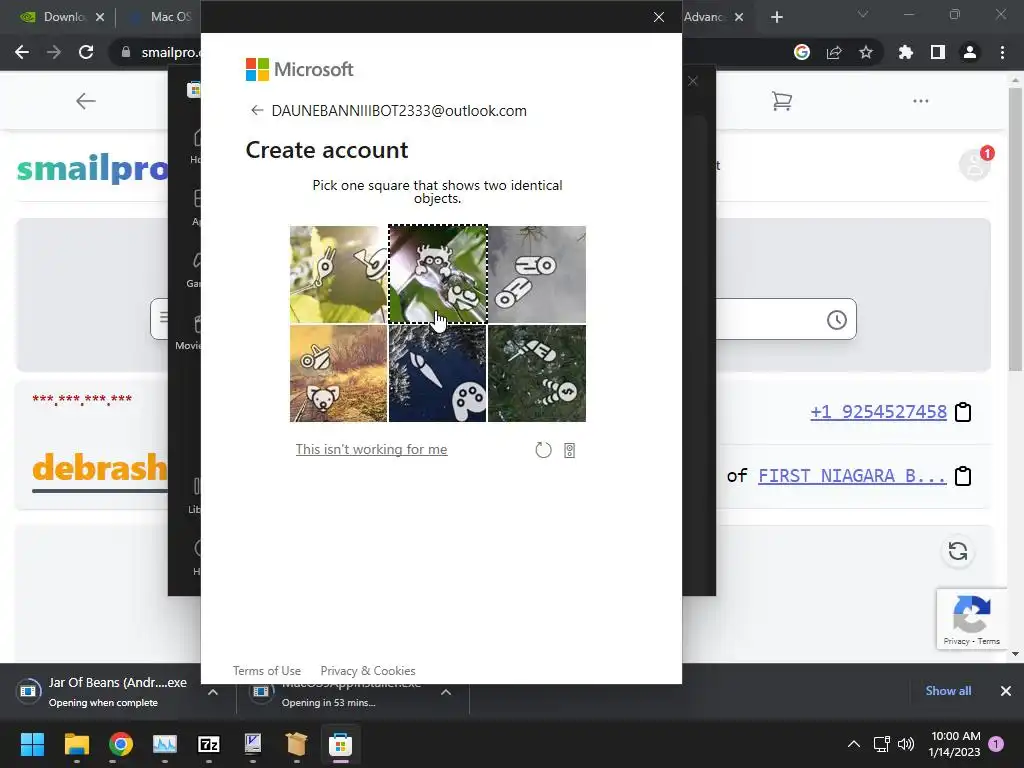Click the +1 9254527458 phone link

point(878,412)
